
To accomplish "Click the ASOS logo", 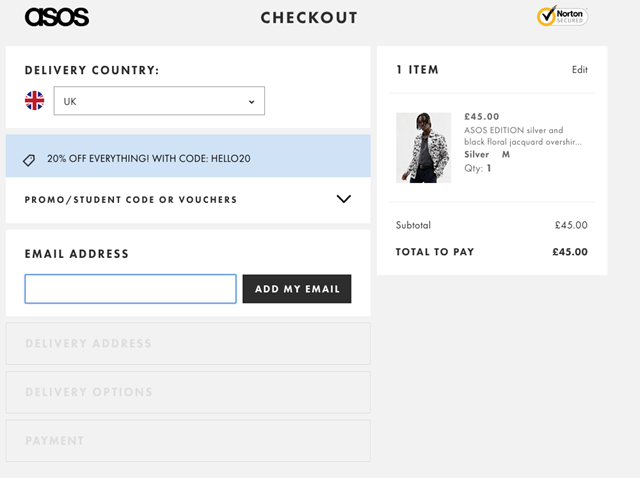I will 56,17.
